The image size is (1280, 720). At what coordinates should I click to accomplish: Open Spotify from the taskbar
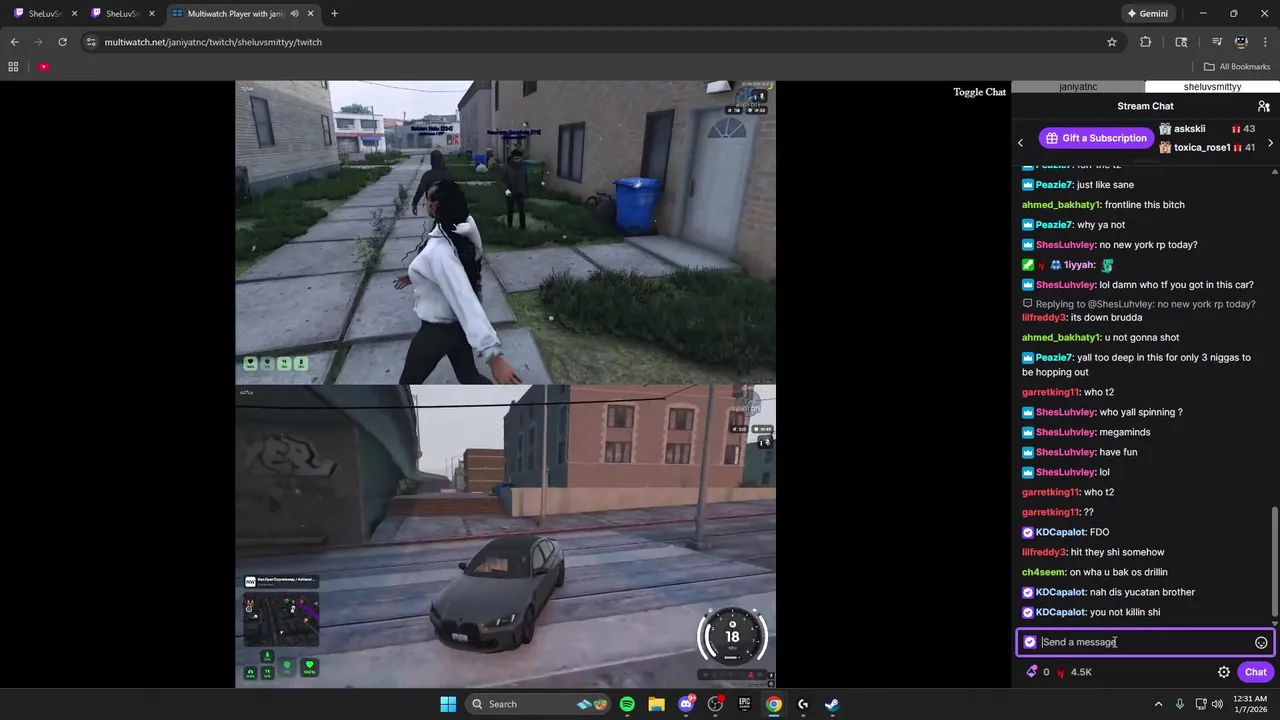click(x=627, y=704)
